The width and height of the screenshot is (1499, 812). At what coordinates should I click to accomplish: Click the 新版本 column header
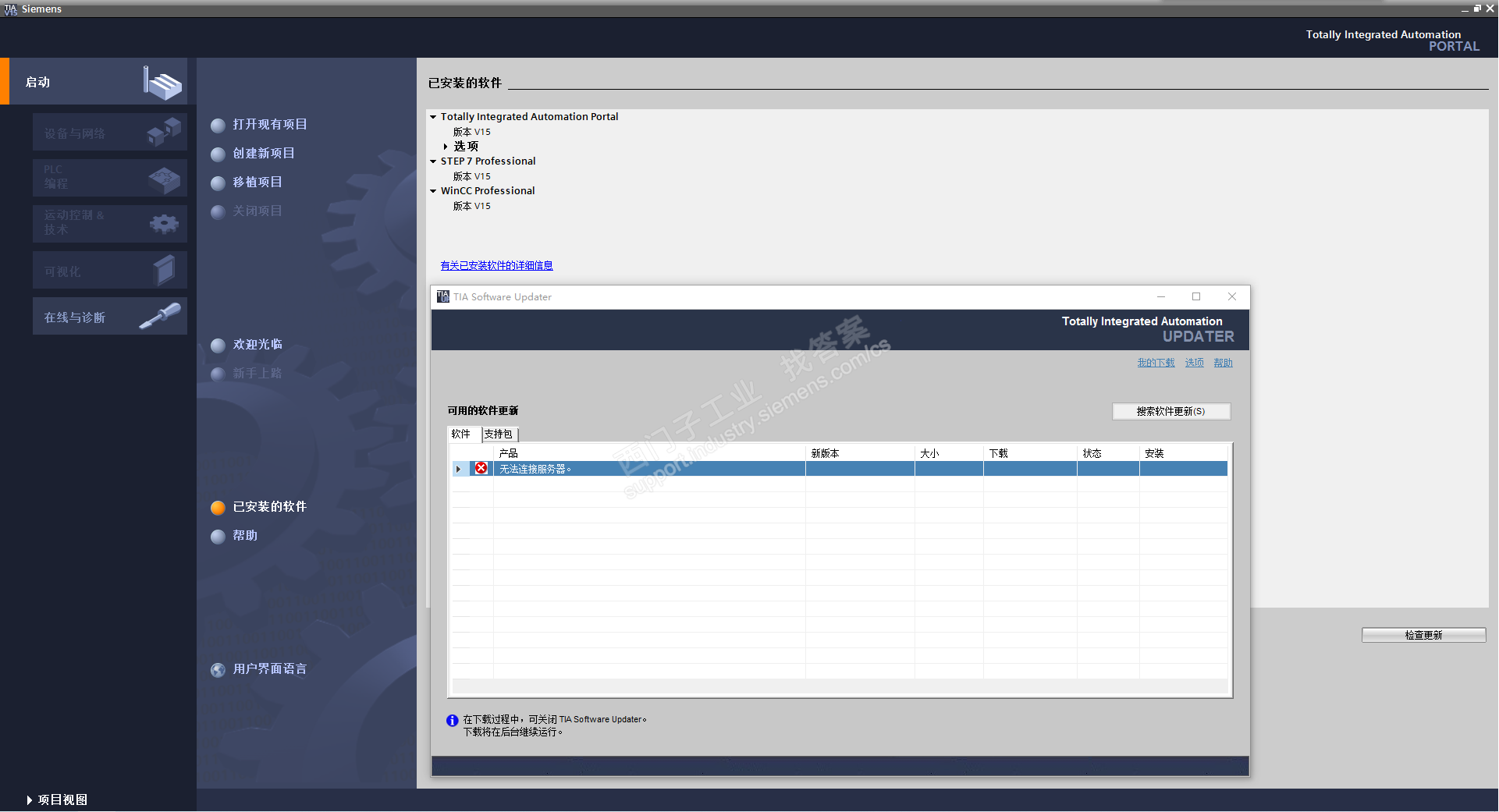click(x=860, y=454)
